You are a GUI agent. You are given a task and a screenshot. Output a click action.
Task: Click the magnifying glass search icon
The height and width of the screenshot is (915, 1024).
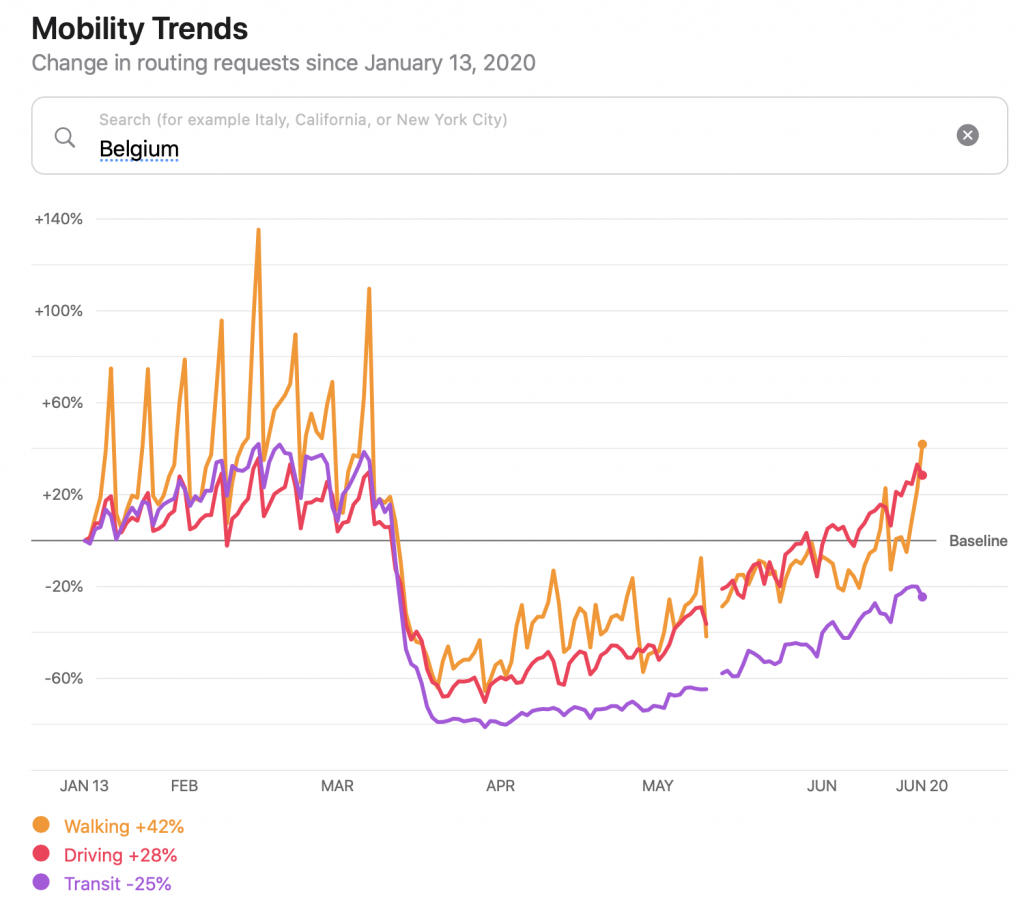click(65, 137)
